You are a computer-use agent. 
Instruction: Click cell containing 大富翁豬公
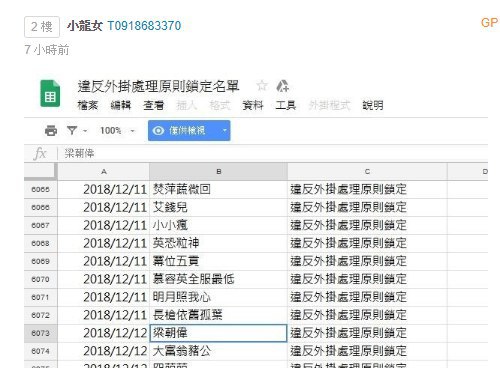[219, 351]
